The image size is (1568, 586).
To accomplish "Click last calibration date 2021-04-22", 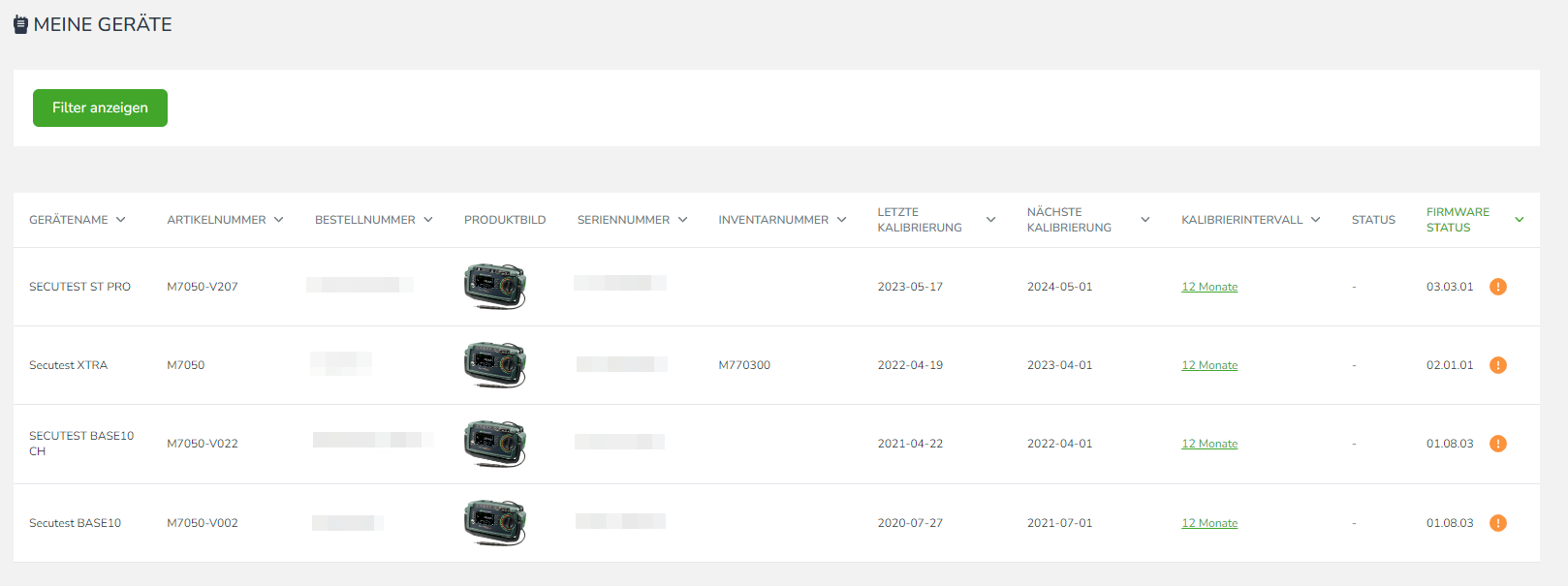I will coord(910,444).
